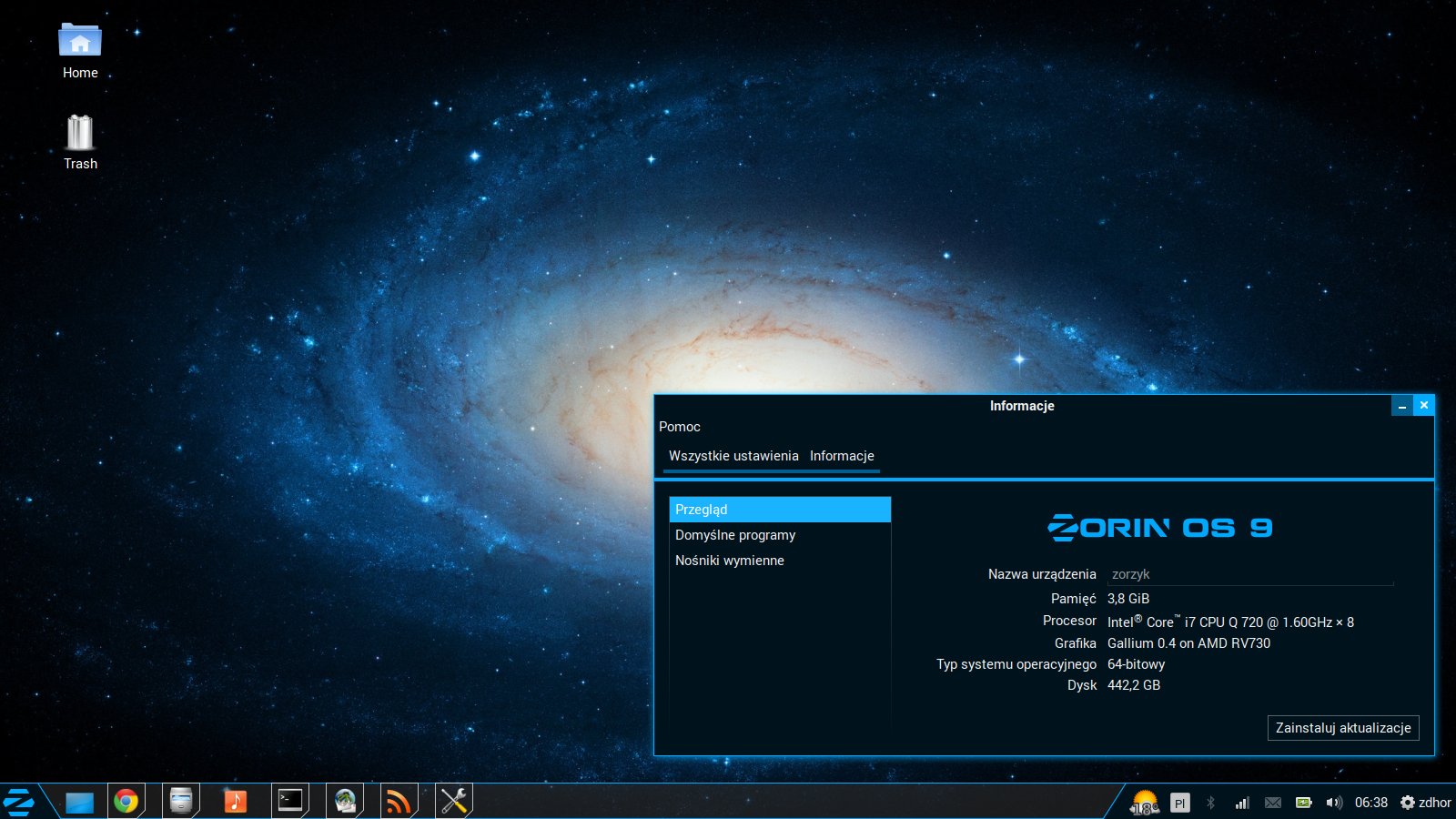
Task: Open the mail application taskbar icon
Action: [345, 801]
